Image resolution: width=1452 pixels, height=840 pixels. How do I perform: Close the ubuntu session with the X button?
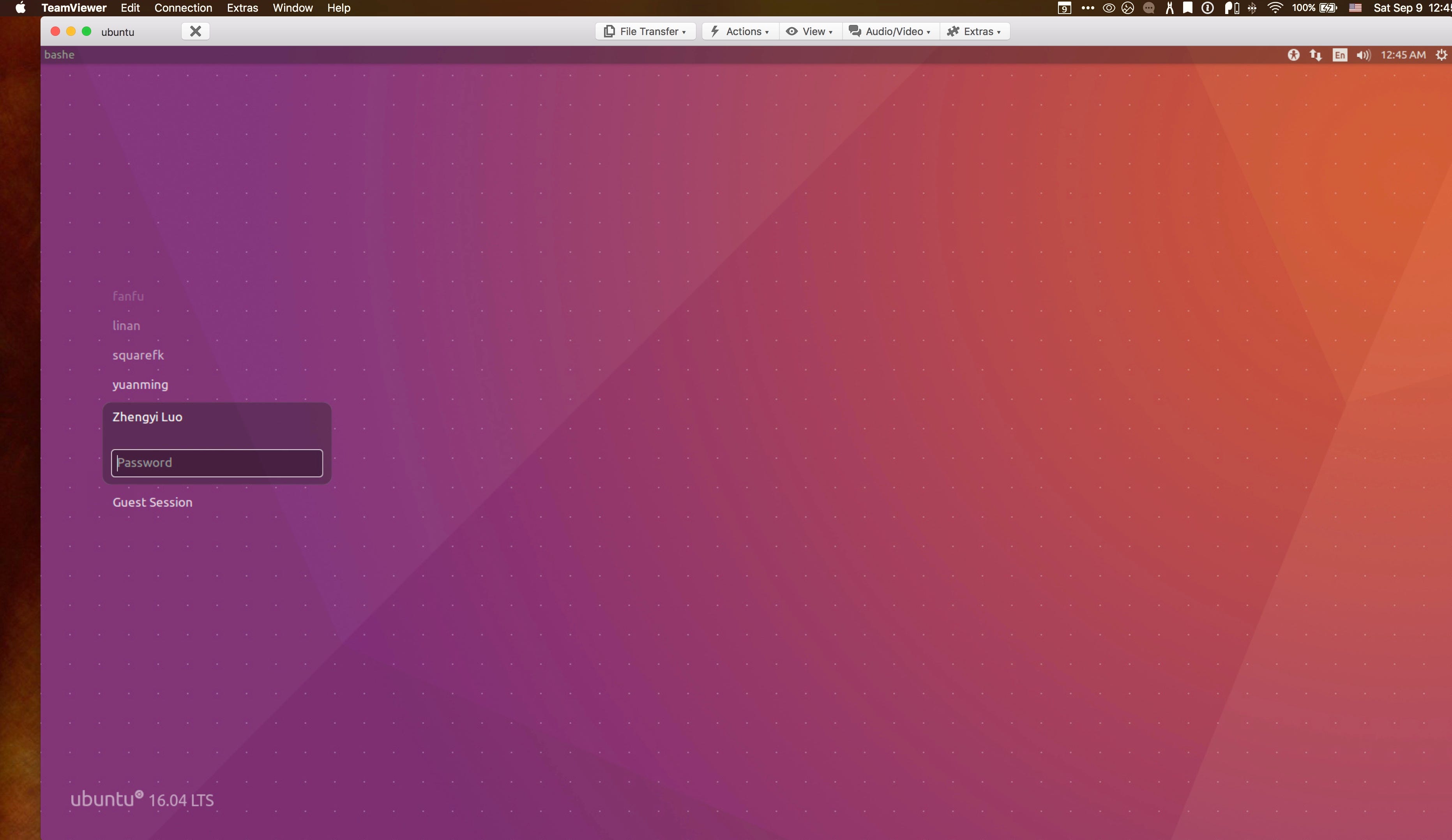pyautogui.click(x=195, y=31)
